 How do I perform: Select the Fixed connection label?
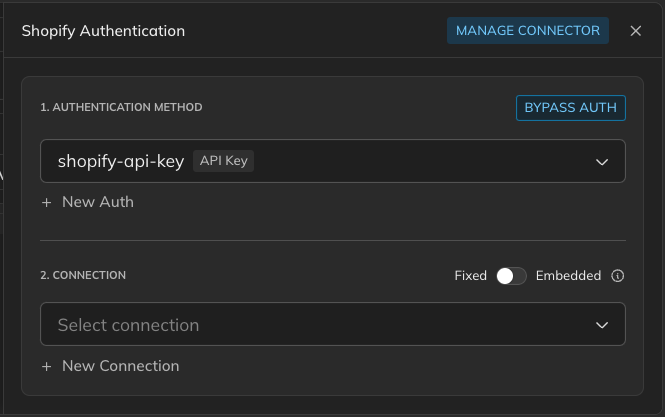point(470,276)
